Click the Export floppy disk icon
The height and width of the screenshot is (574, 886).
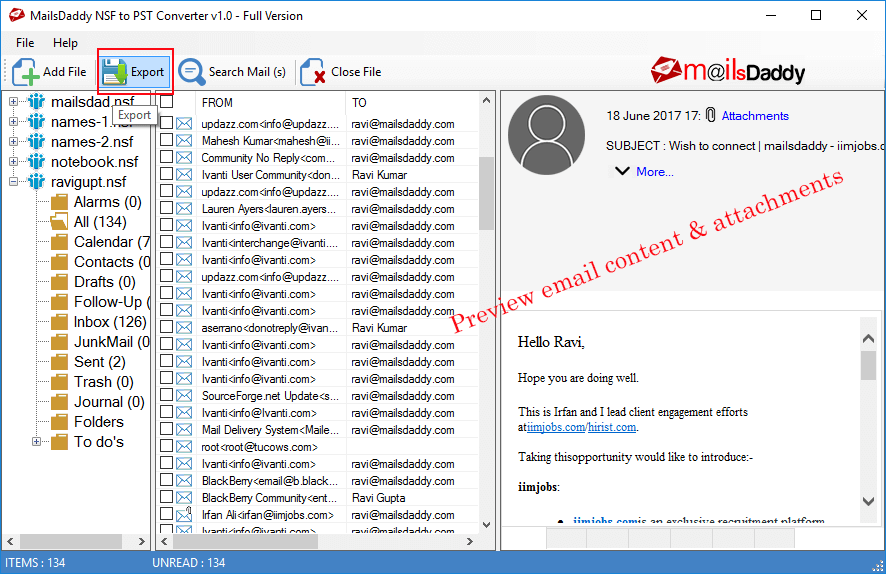pyautogui.click(x=115, y=72)
